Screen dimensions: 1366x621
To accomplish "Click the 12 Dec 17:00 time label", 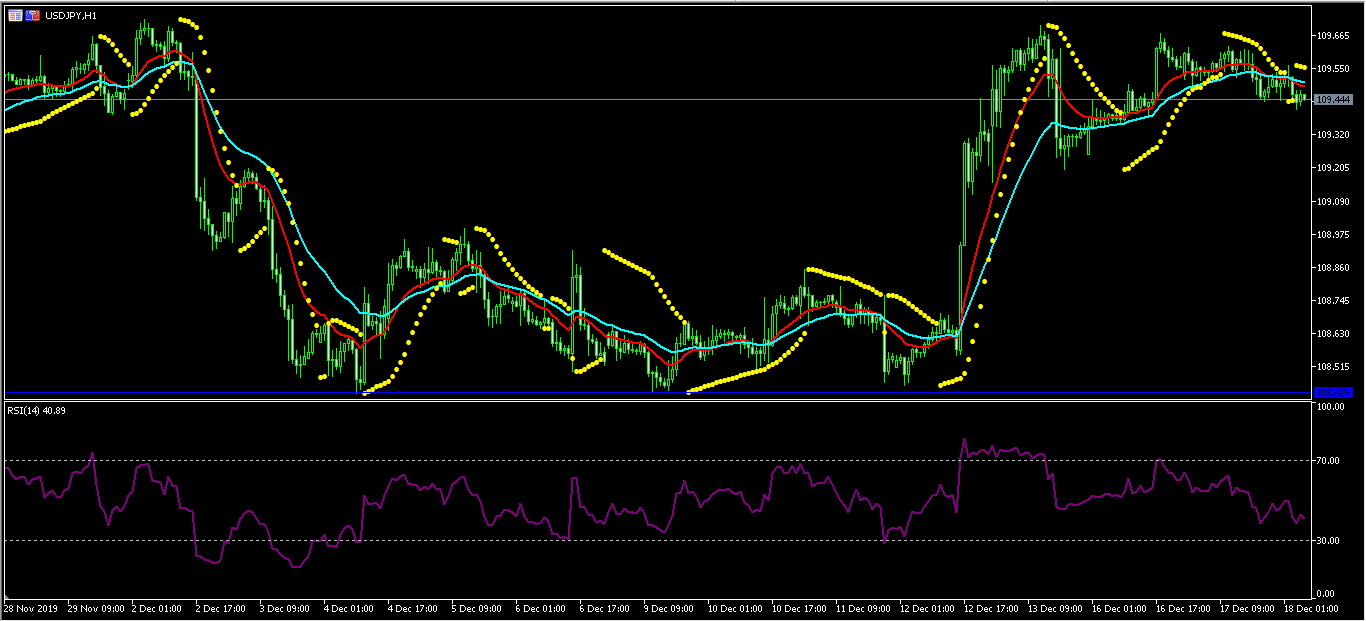I will [x=992, y=608].
